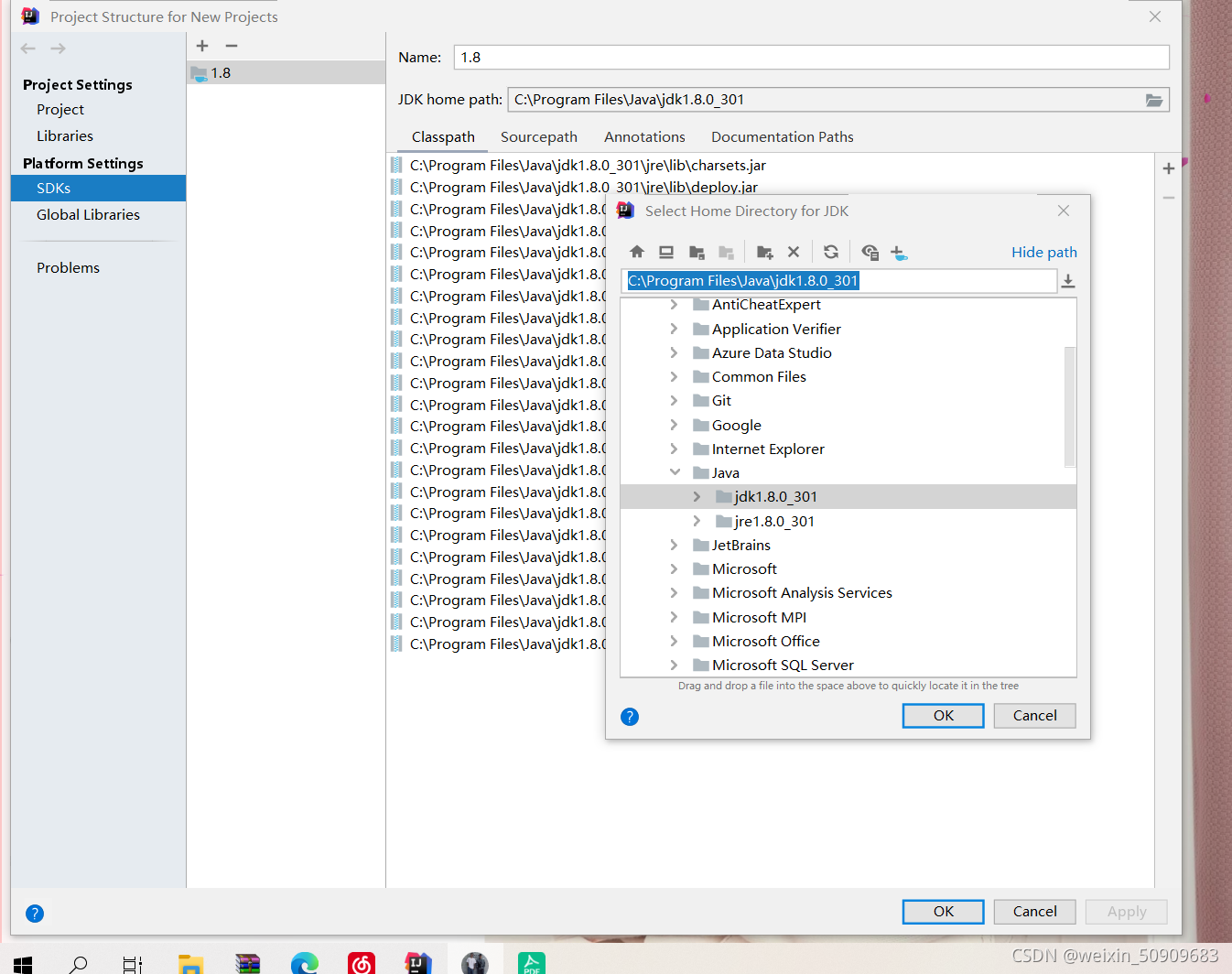Switch to the Documentation Paths tab
Screen dimensions: 1232x974
click(783, 137)
